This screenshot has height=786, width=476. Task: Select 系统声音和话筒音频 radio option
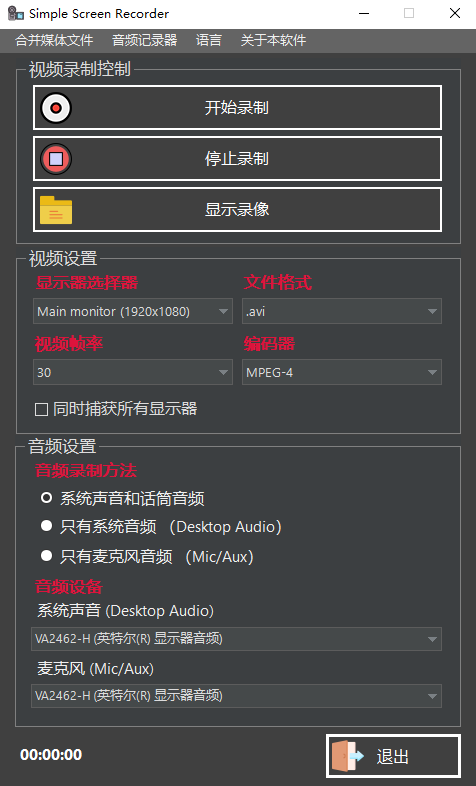click(47, 498)
